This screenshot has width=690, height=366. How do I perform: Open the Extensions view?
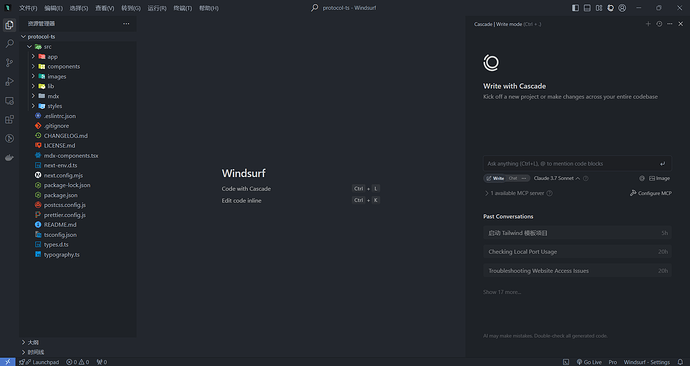(x=9, y=120)
